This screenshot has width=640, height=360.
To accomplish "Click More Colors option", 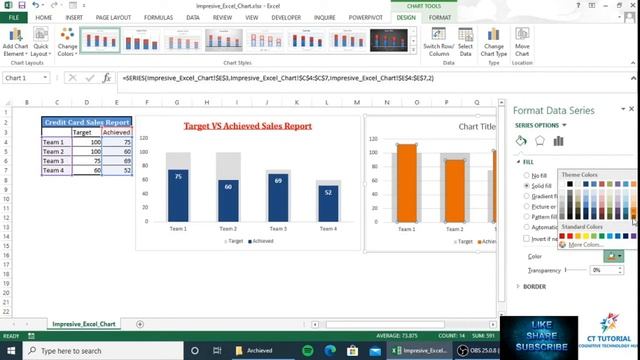I will pyautogui.click(x=585, y=244).
